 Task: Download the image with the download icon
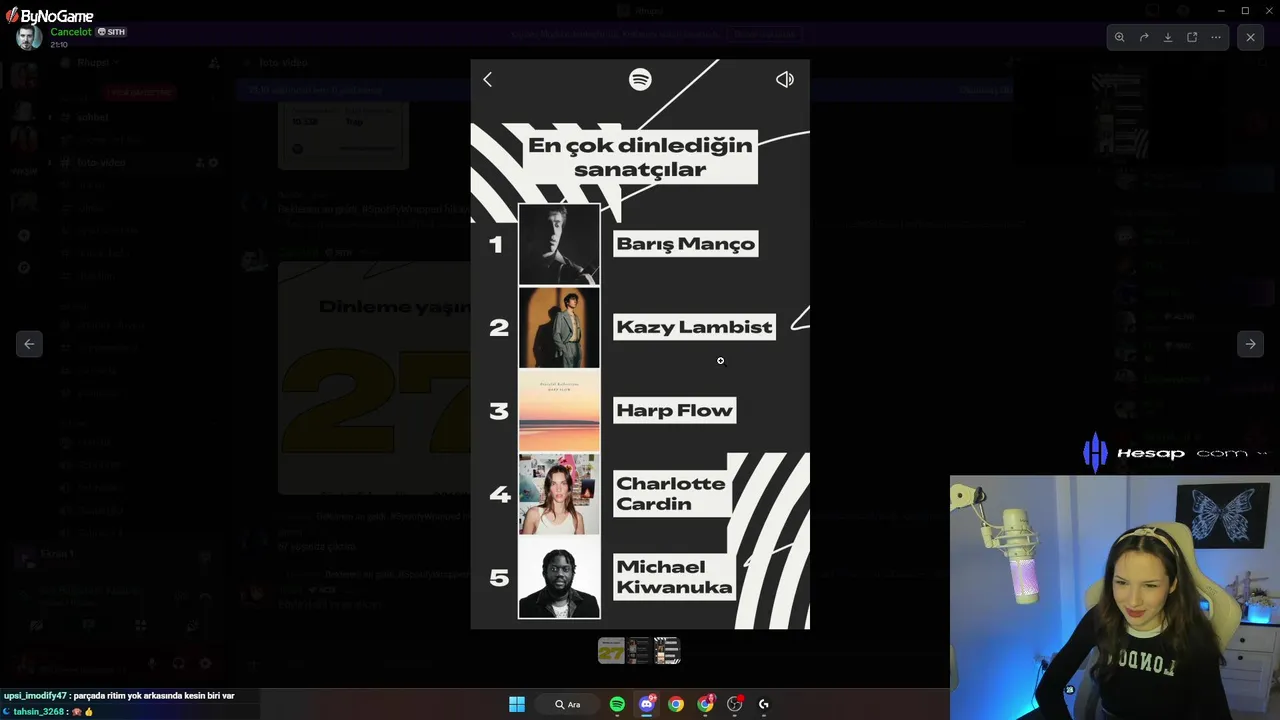tap(1168, 37)
